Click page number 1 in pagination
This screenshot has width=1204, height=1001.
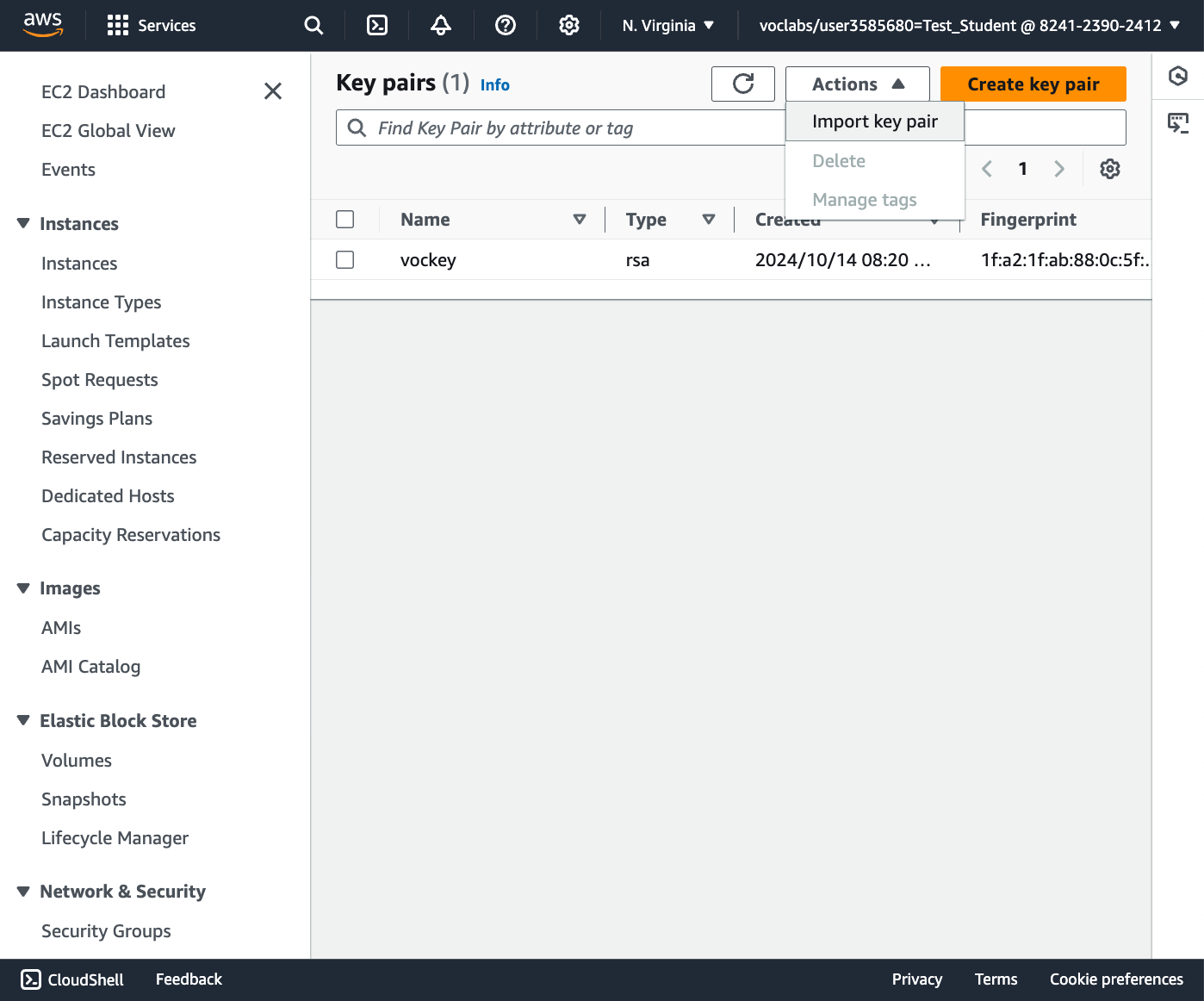[x=1023, y=169]
